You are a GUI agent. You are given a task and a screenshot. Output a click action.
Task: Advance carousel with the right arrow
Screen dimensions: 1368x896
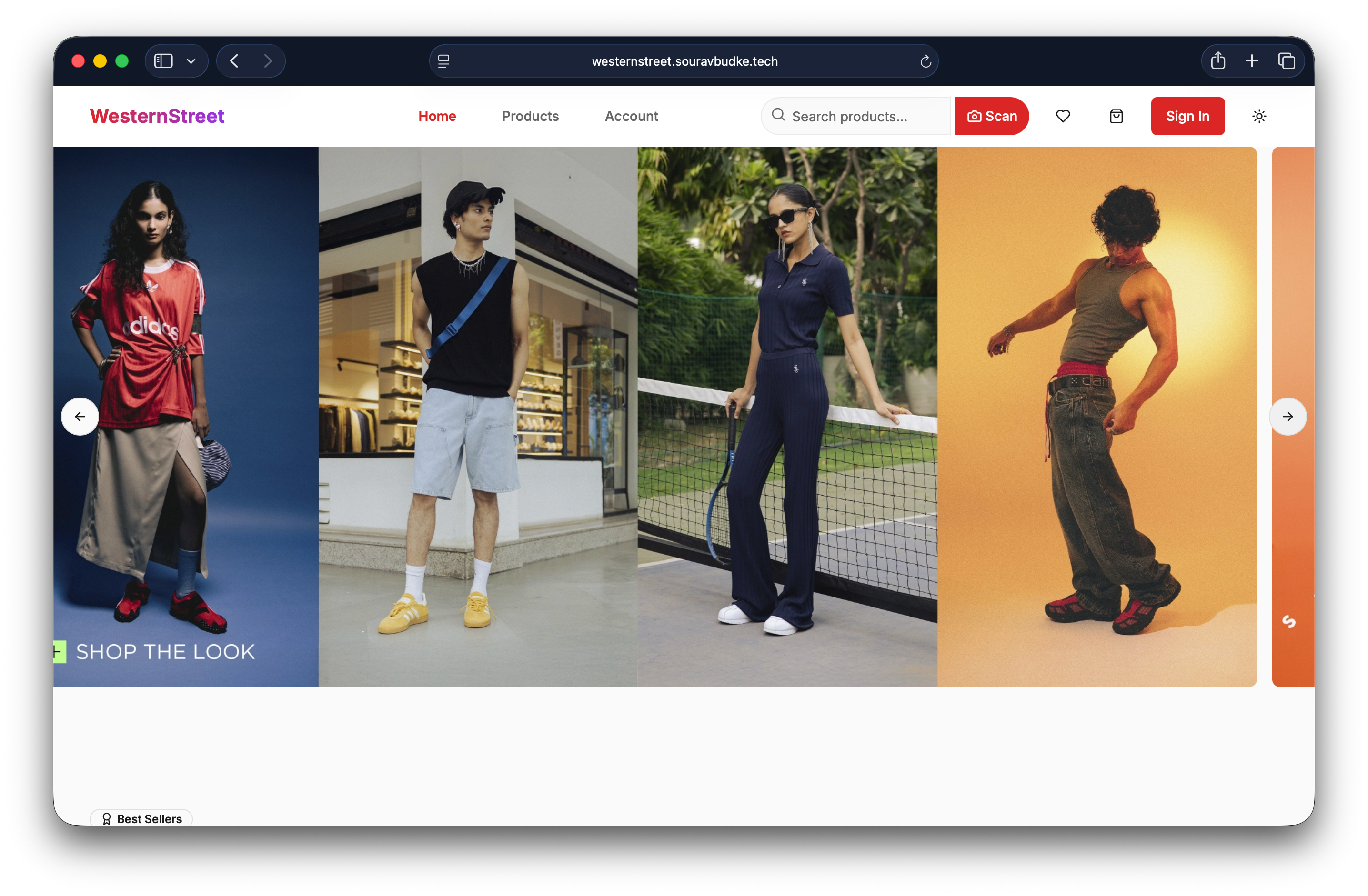point(1288,417)
